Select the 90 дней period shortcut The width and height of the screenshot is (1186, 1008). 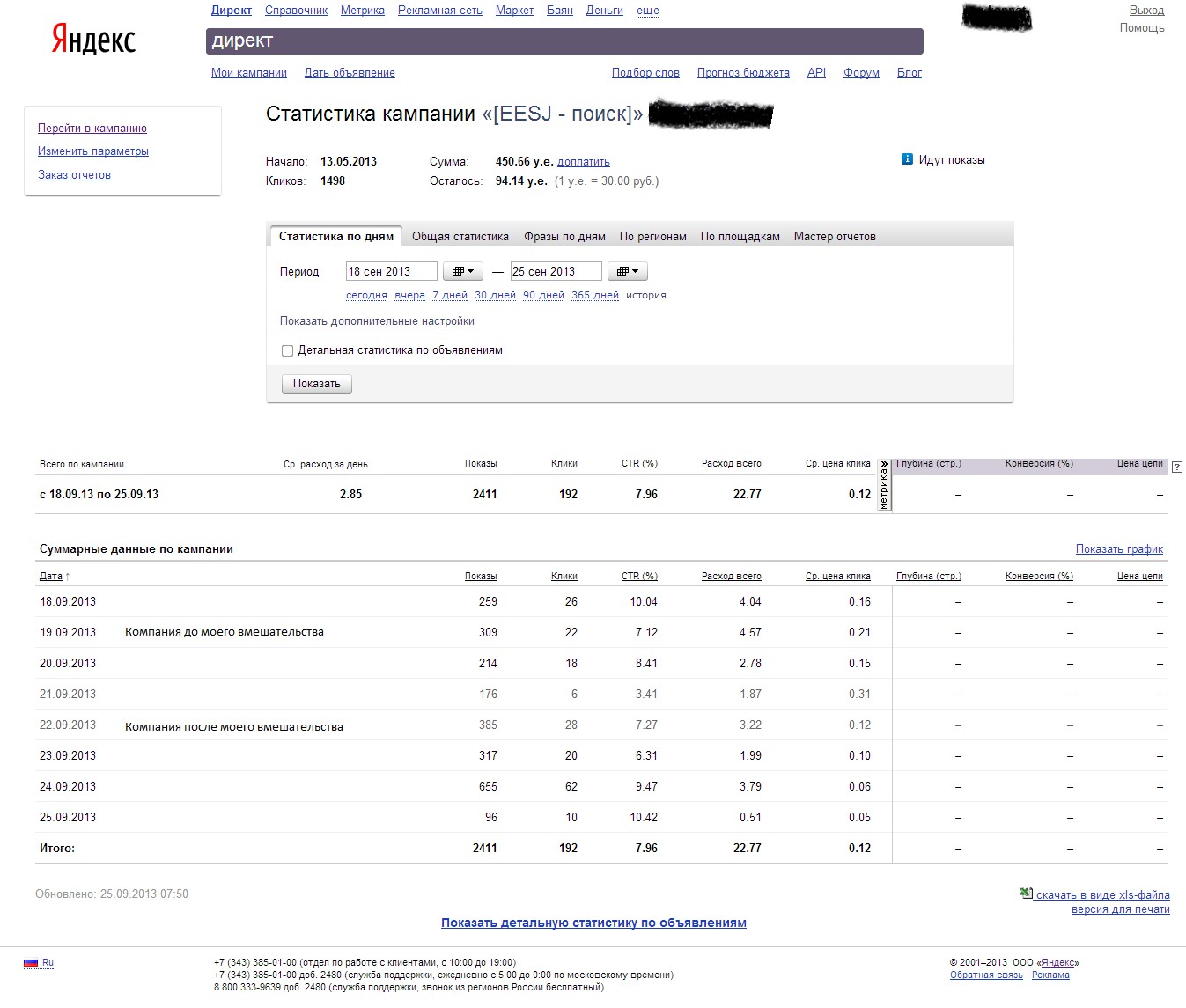click(543, 295)
